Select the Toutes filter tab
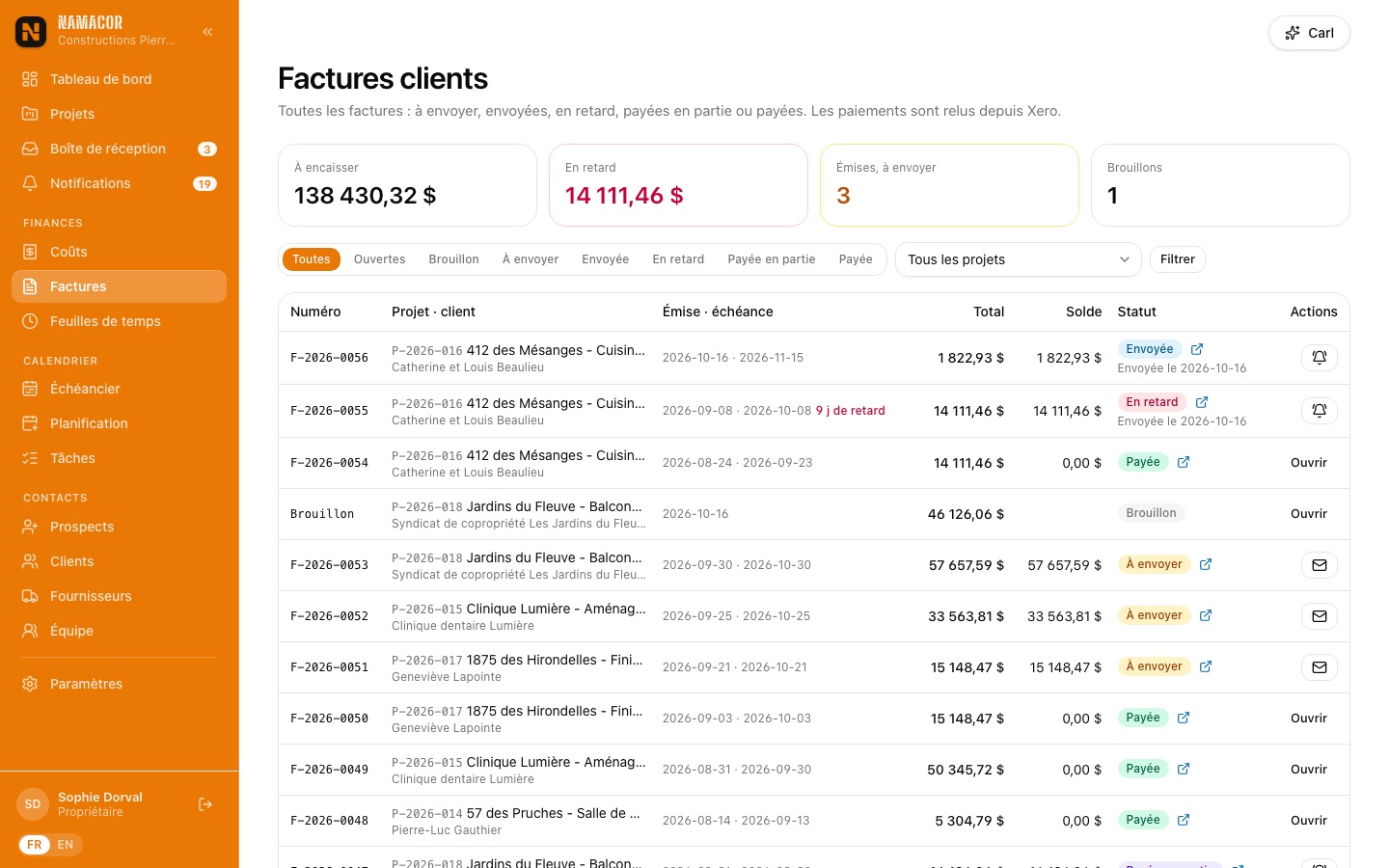Screen dimensions: 1389x868 312,259
